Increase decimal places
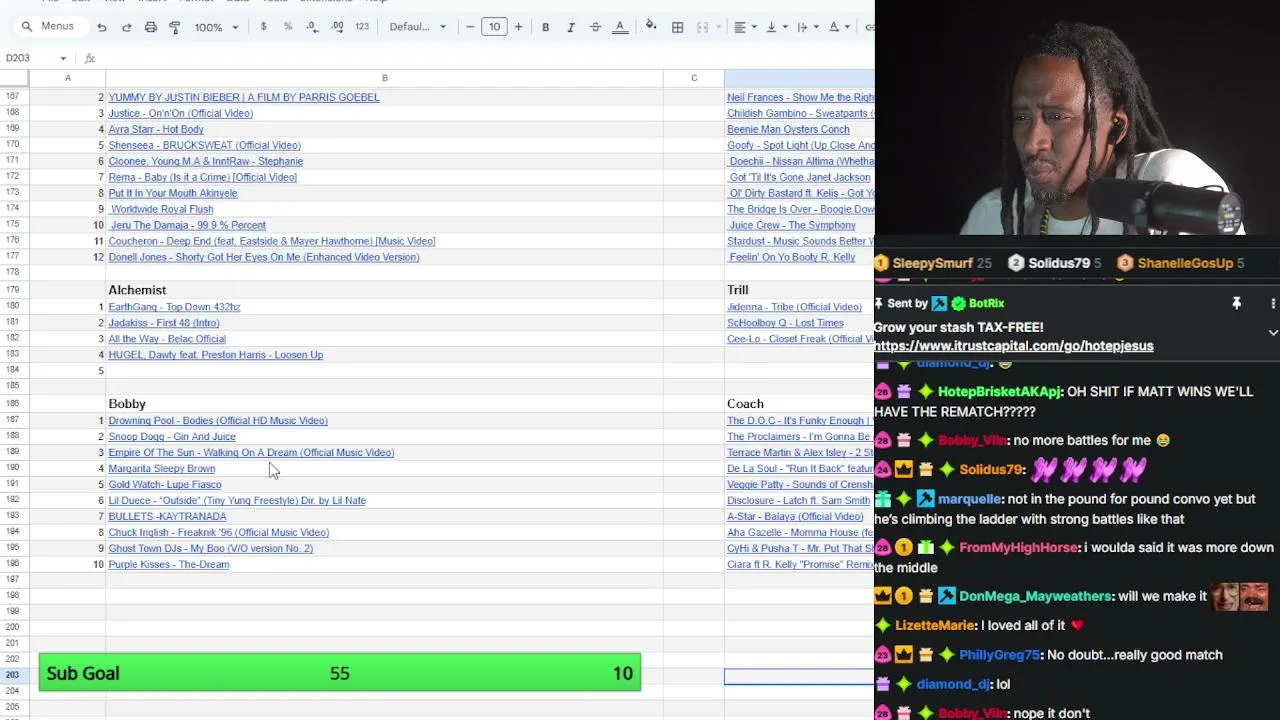This screenshot has height=720, width=1280. click(x=337, y=27)
